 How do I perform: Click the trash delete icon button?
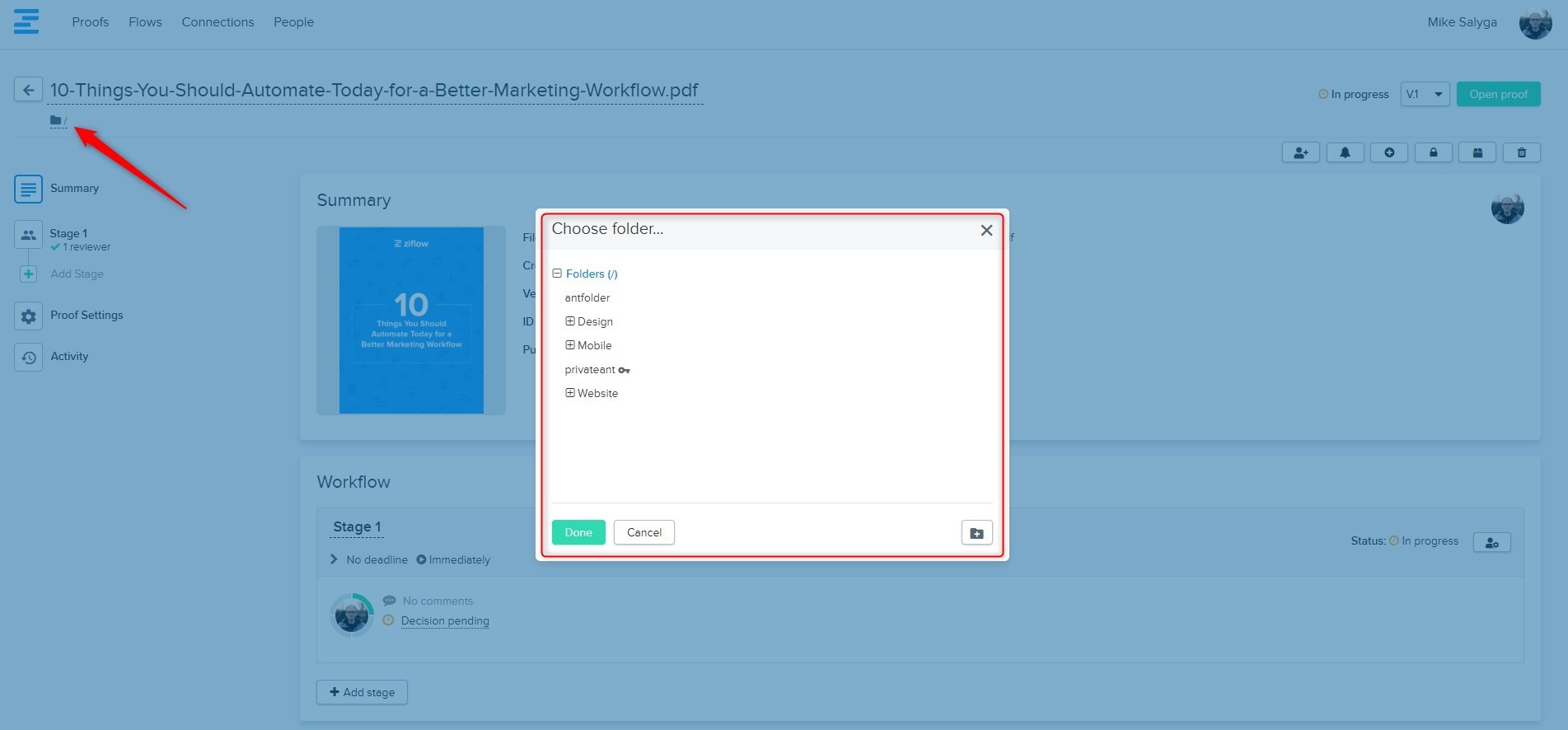point(1521,152)
